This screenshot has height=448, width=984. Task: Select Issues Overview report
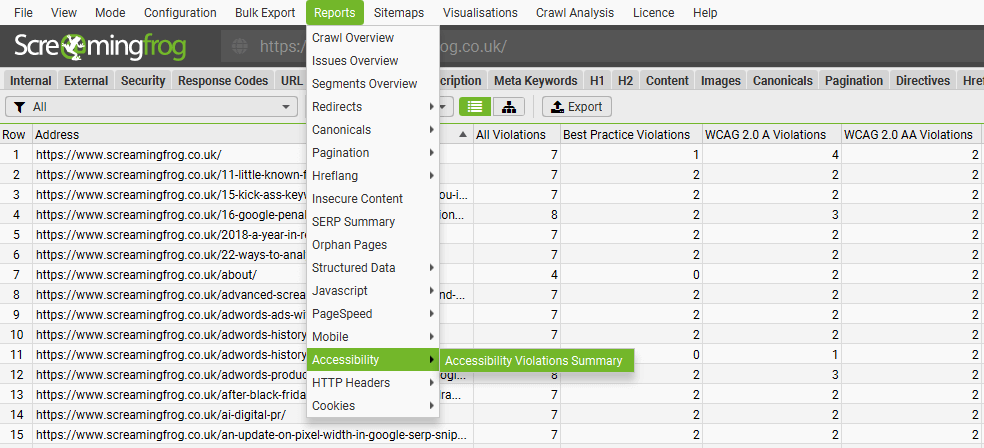[x=373, y=61]
